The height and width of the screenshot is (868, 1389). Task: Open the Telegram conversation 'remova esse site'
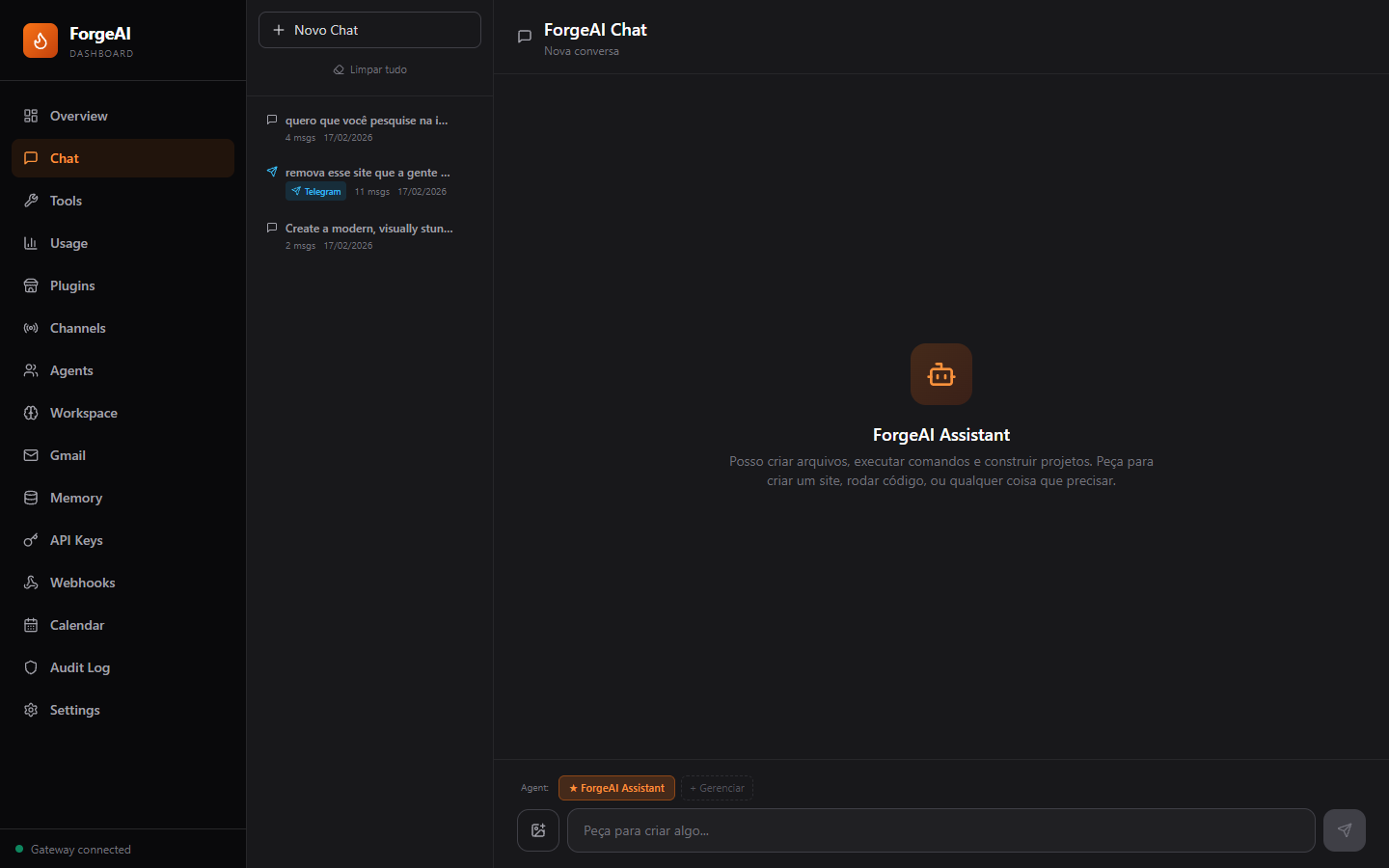coord(366,181)
